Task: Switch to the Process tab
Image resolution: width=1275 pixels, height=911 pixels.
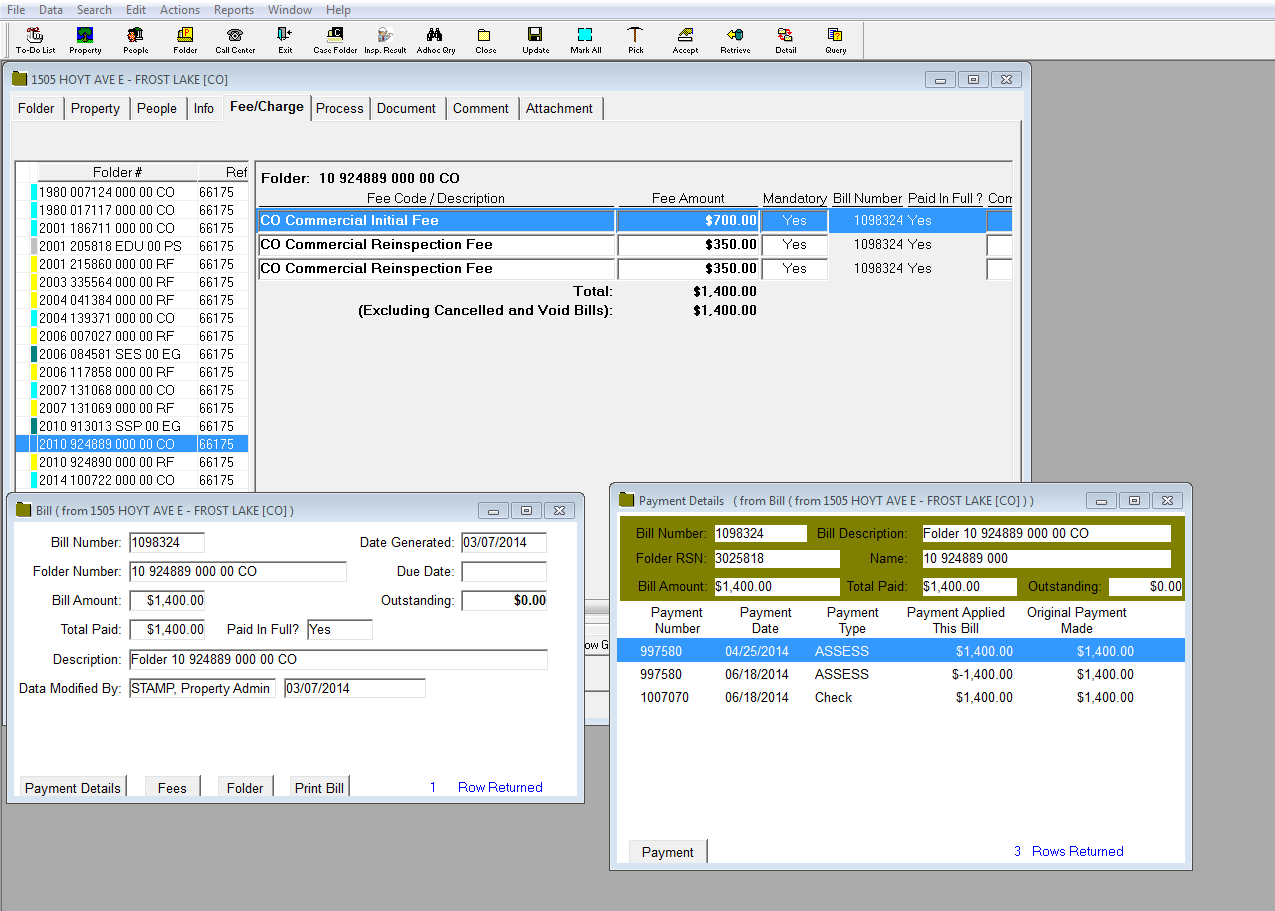Action: [x=339, y=108]
